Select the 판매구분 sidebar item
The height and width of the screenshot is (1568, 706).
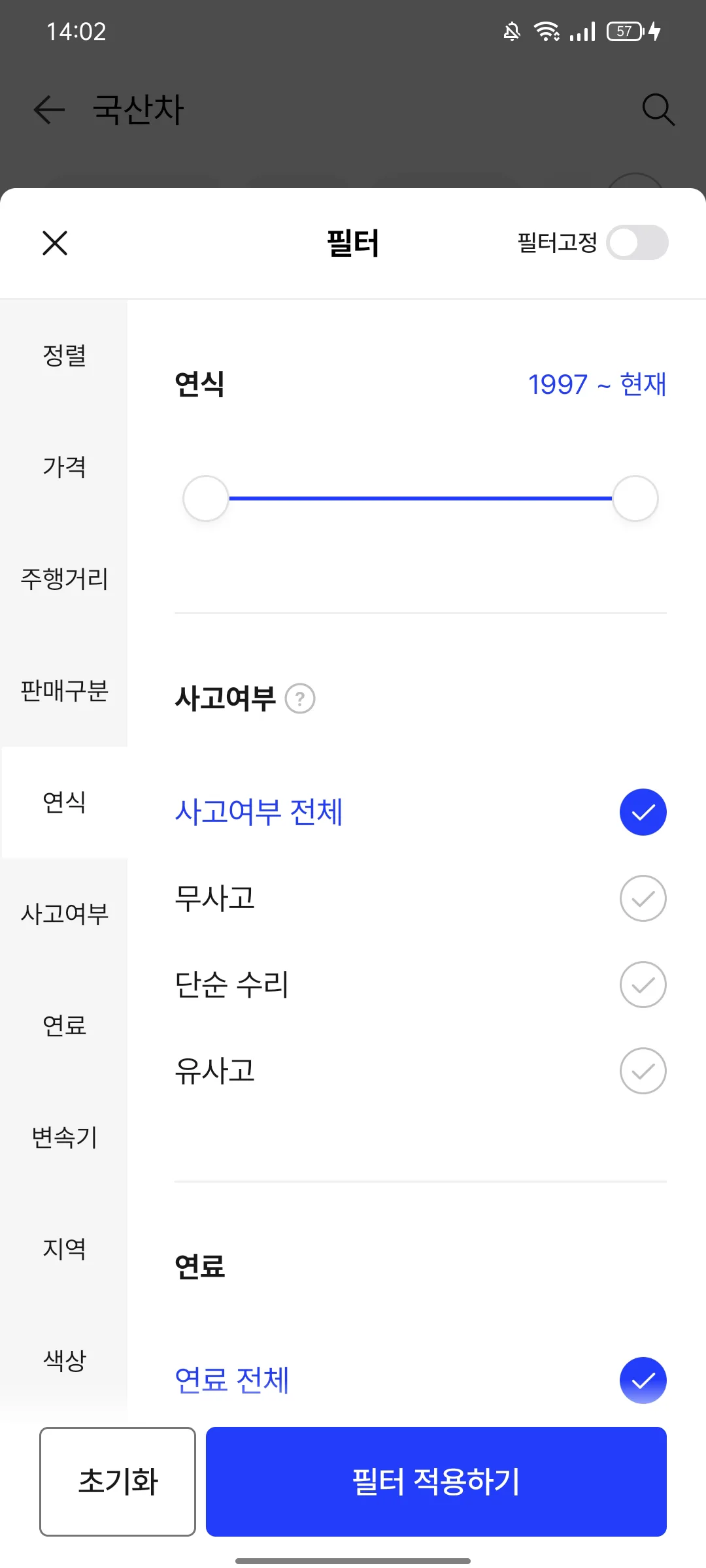pyautogui.click(x=64, y=691)
